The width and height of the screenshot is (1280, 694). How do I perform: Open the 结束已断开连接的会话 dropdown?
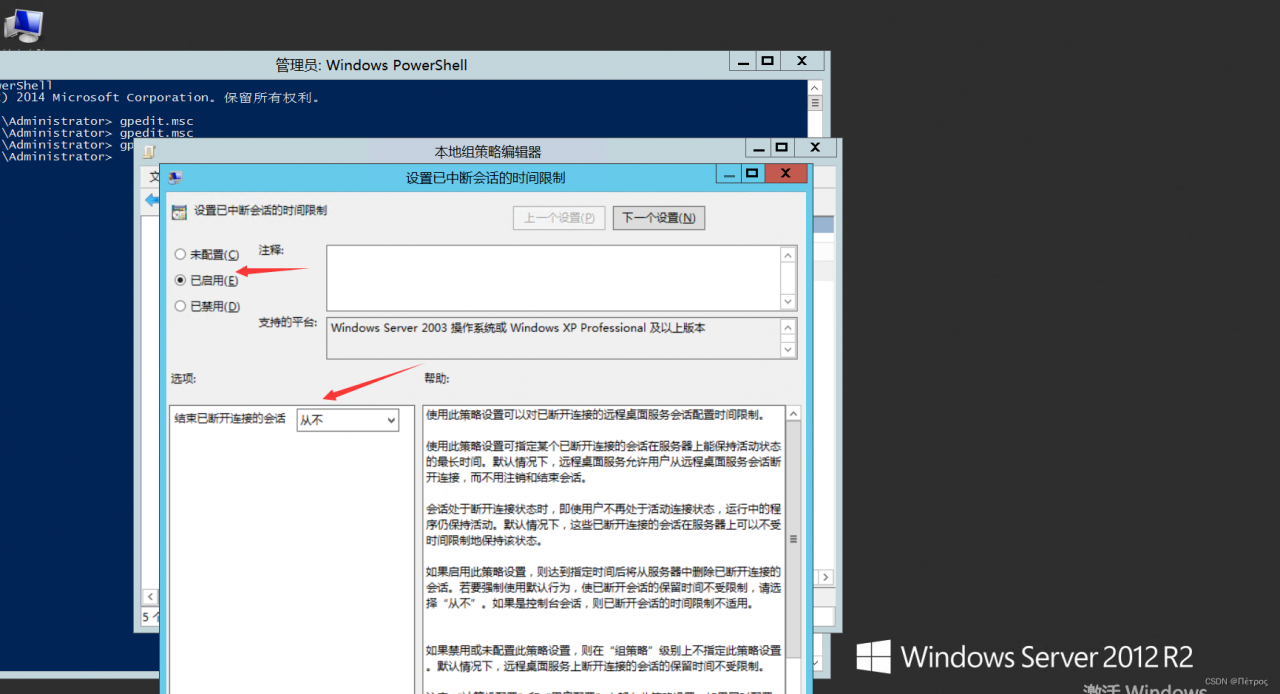coord(347,421)
